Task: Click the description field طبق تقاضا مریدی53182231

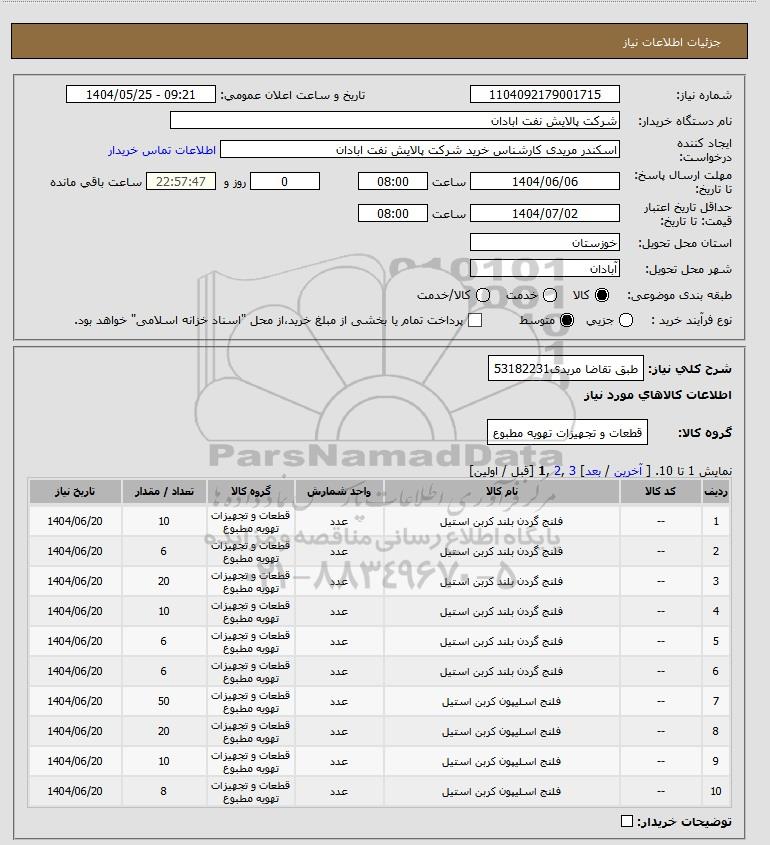Action: 566,369
